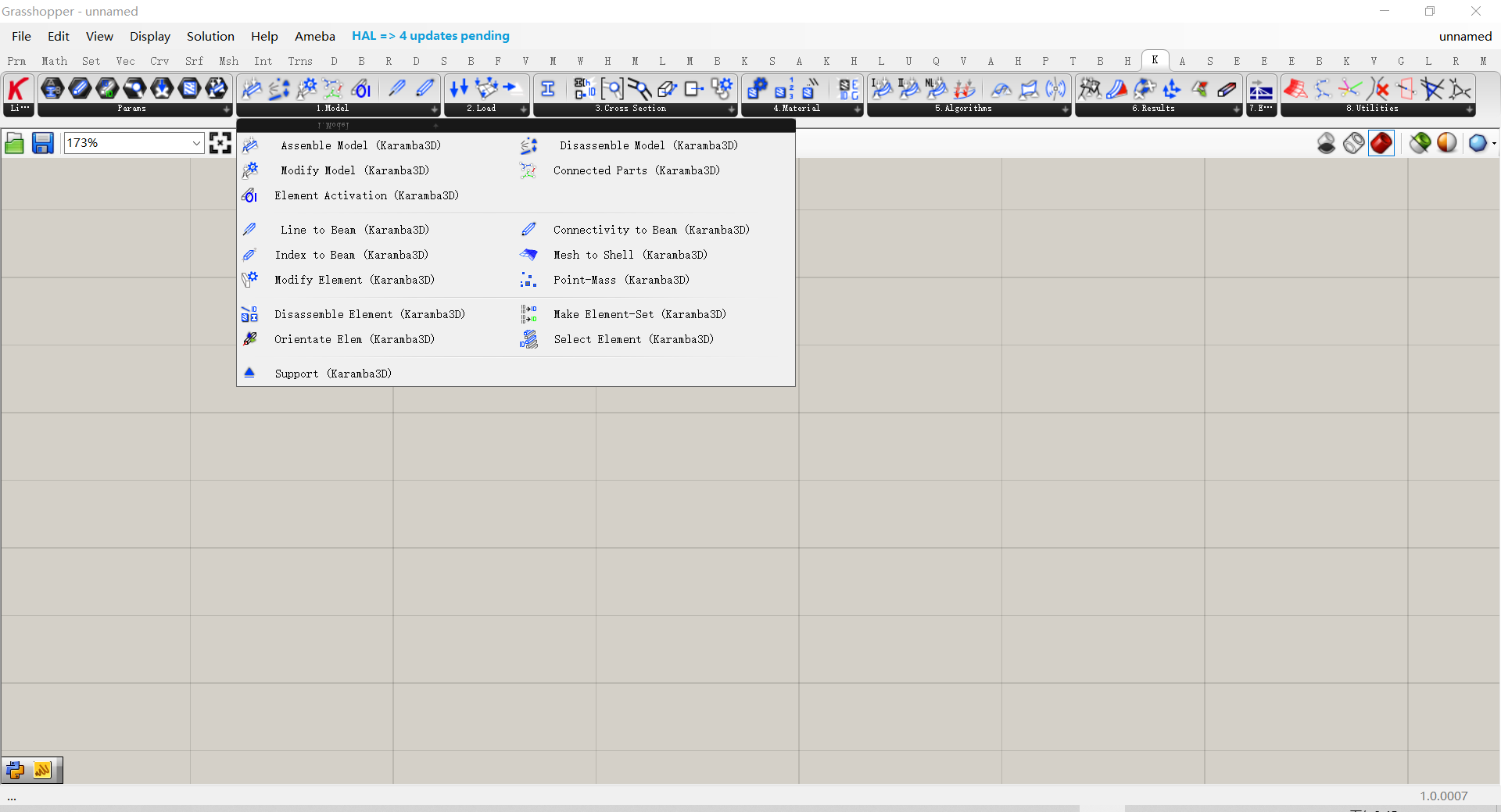The width and height of the screenshot is (1501, 812).
Task: Choose Point-Mass (Karamba3D) entry
Action: coord(622,280)
